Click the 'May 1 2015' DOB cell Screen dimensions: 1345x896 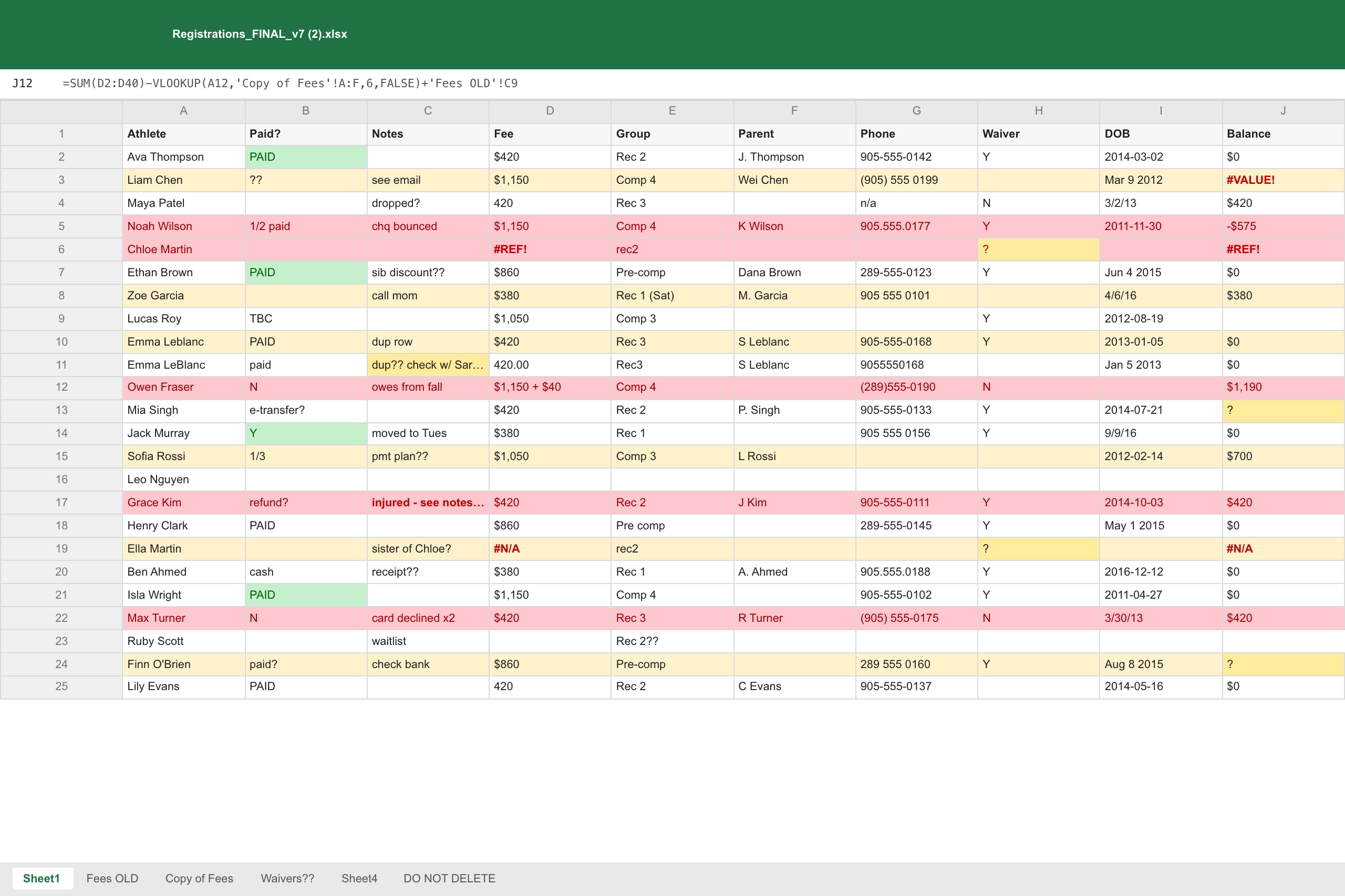coord(1161,526)
